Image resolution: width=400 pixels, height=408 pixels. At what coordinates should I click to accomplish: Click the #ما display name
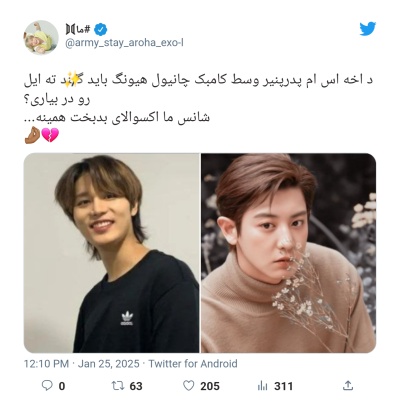[78, 30]
